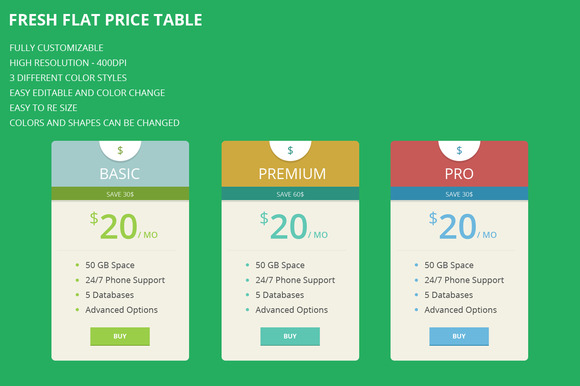Select the PRO plan header
Viewport: 580px width, 386px height.
tap(459, 174)
